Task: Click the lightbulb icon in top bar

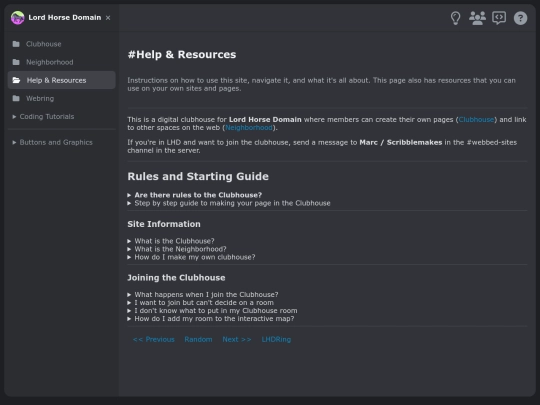Action: coord(455,18)
